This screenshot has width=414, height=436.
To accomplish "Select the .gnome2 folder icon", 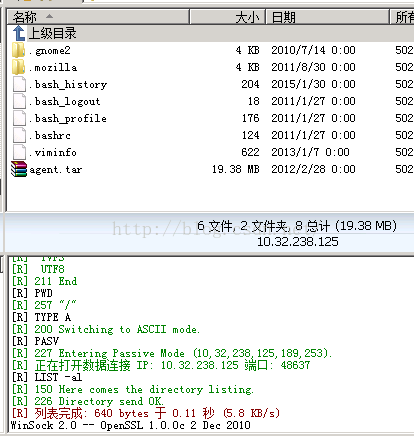I will 18,50.
